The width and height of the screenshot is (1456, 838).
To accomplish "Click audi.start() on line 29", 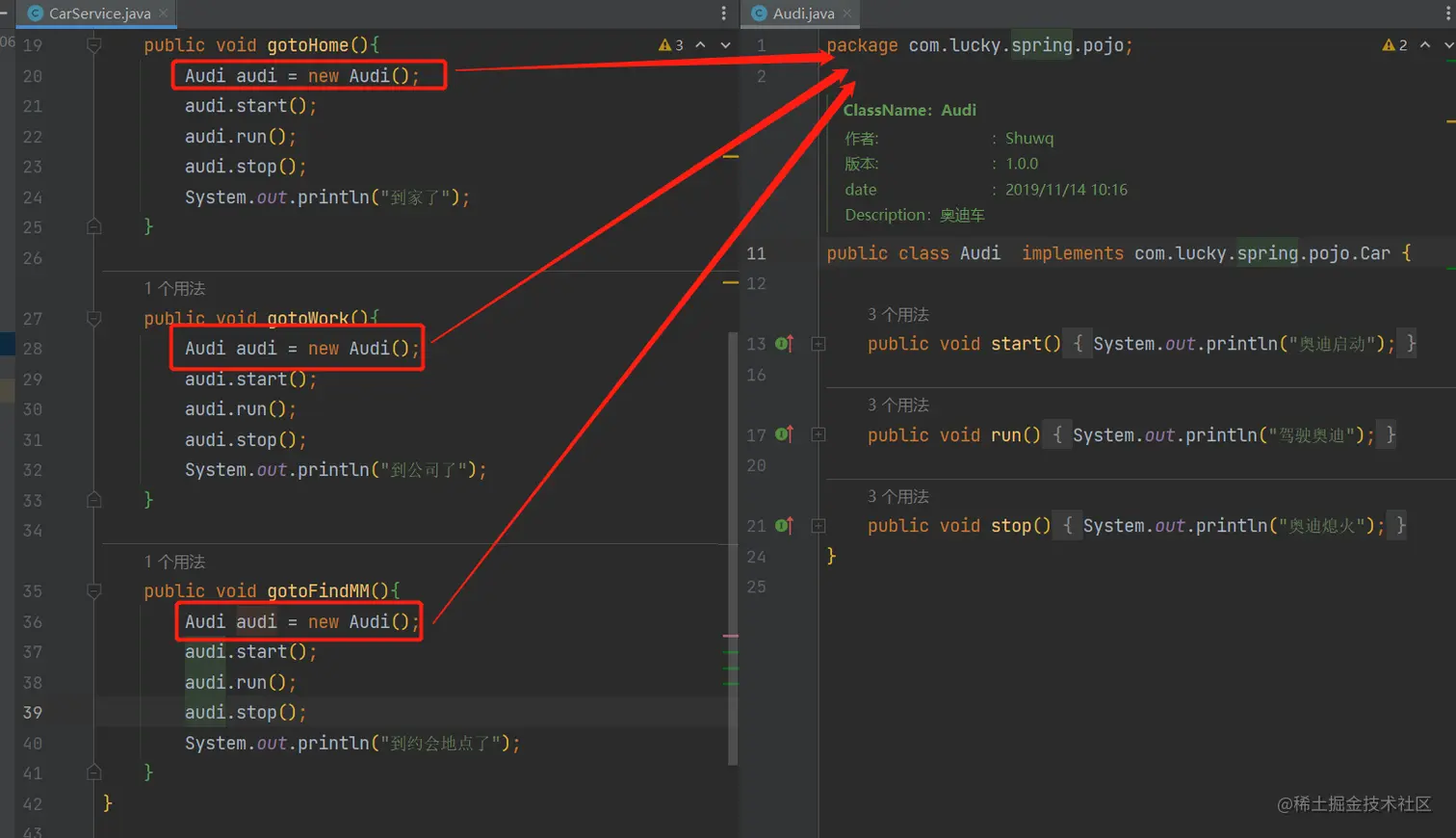I will (250, 379).
